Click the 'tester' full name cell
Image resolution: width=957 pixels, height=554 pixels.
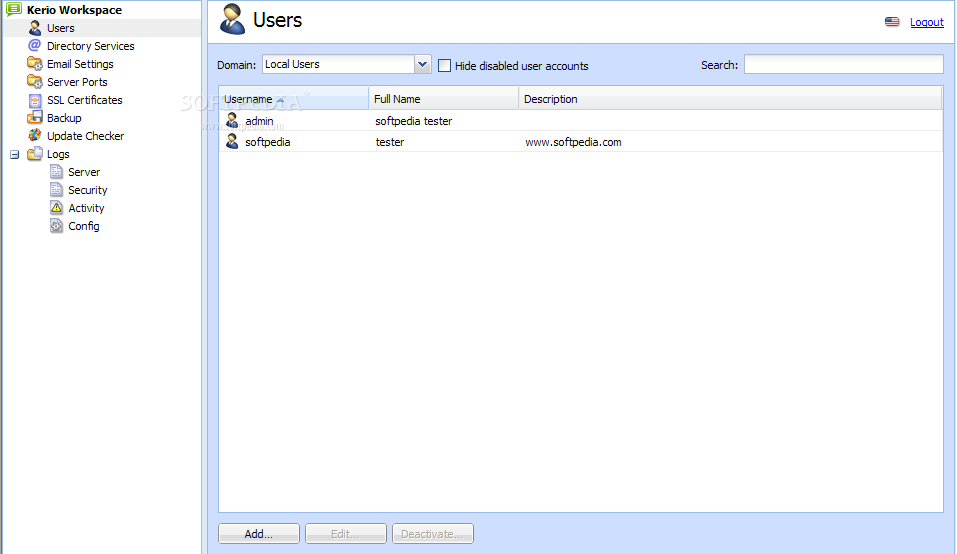coord(389,142)
